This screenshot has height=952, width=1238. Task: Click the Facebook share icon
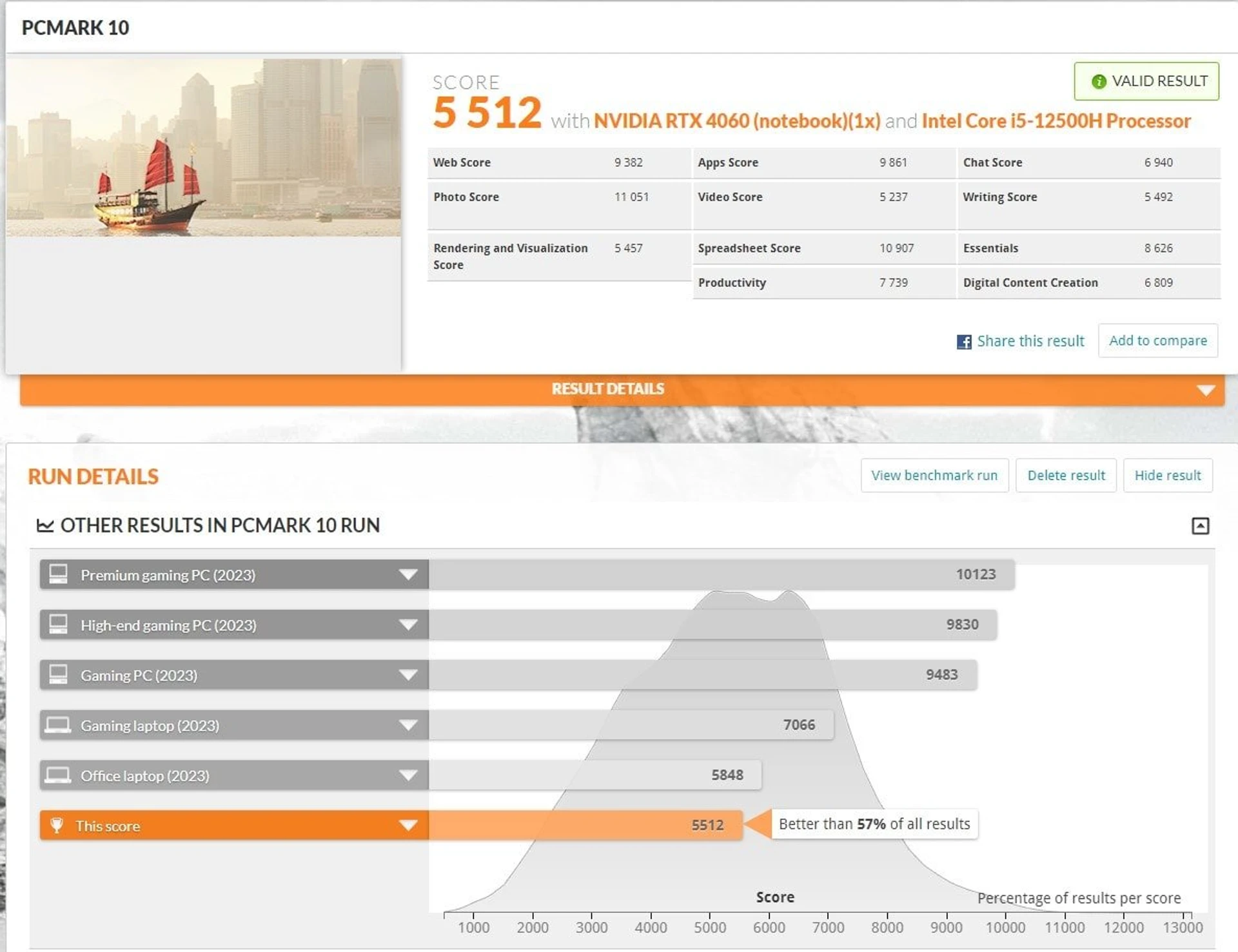click(x=964, y=342)
